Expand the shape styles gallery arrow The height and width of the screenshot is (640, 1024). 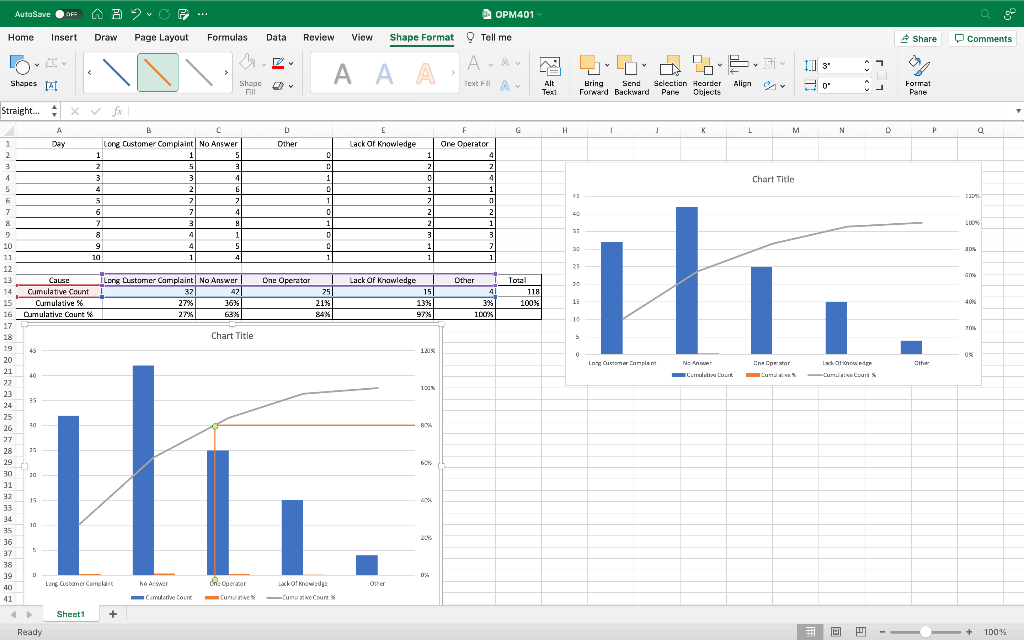click(226, 72)
